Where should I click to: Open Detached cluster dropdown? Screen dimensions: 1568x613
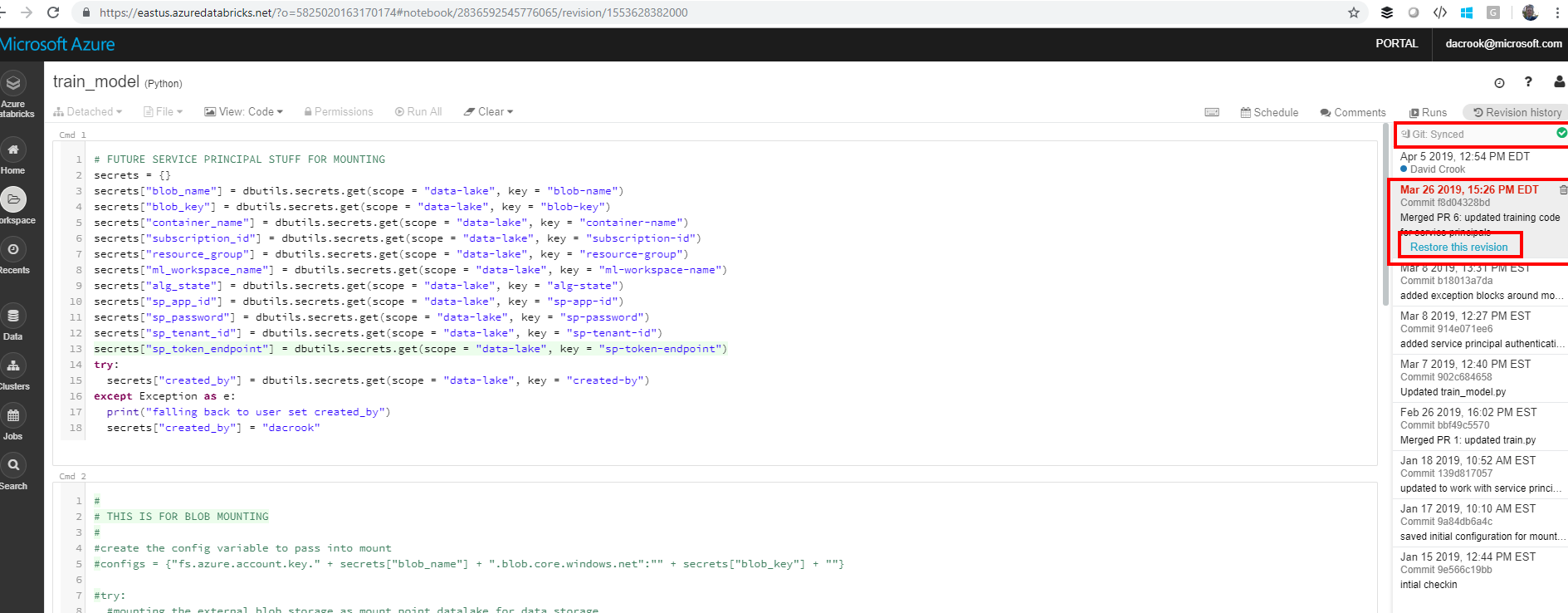coord(88,111)
